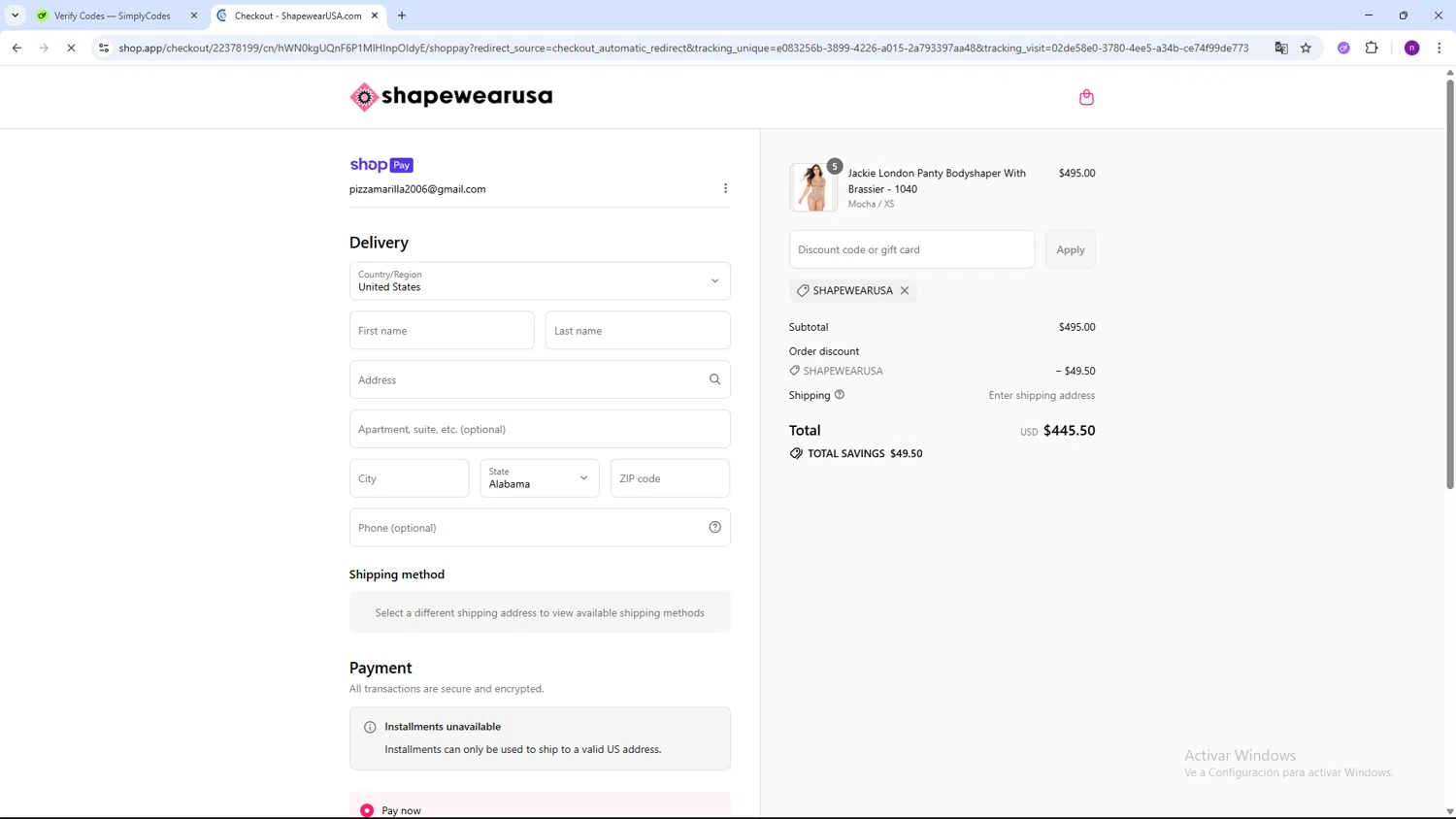1456x819 pixels.
Task: Click the shipping info question icon
Action: pyautogui.click(x=840, y=395)
